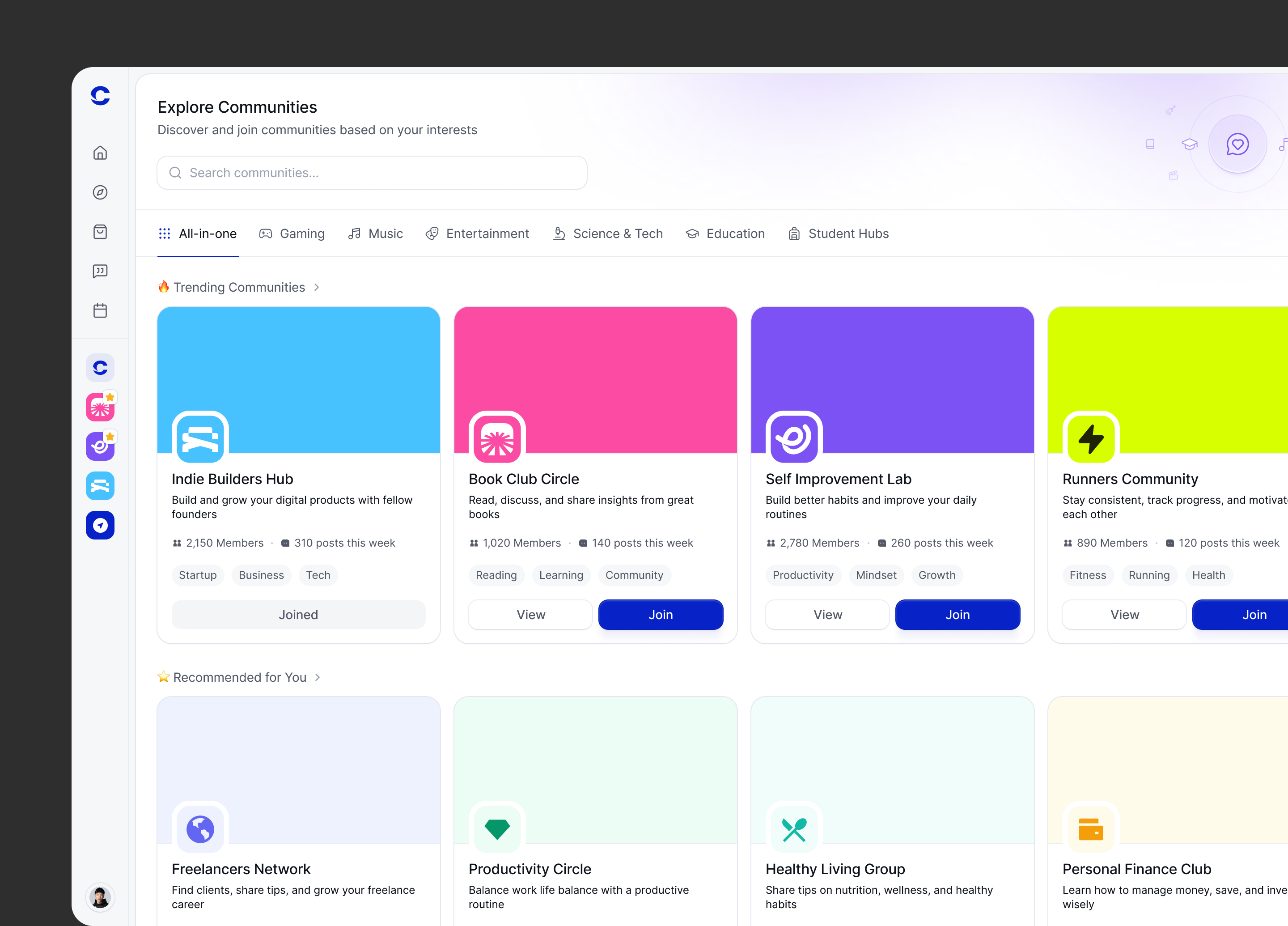Switch to the Gaming tab
Screen dimensions: 1288x926
click(x=292, y=234)
